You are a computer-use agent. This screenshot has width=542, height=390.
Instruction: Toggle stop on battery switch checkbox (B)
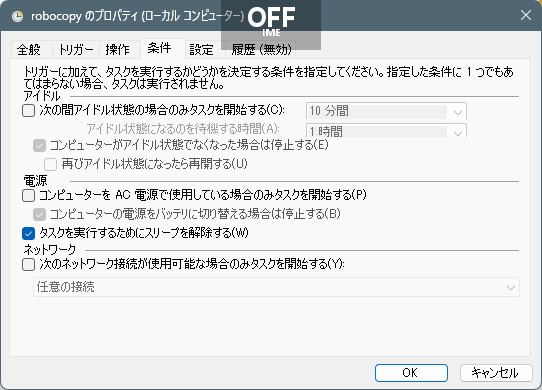39,214
